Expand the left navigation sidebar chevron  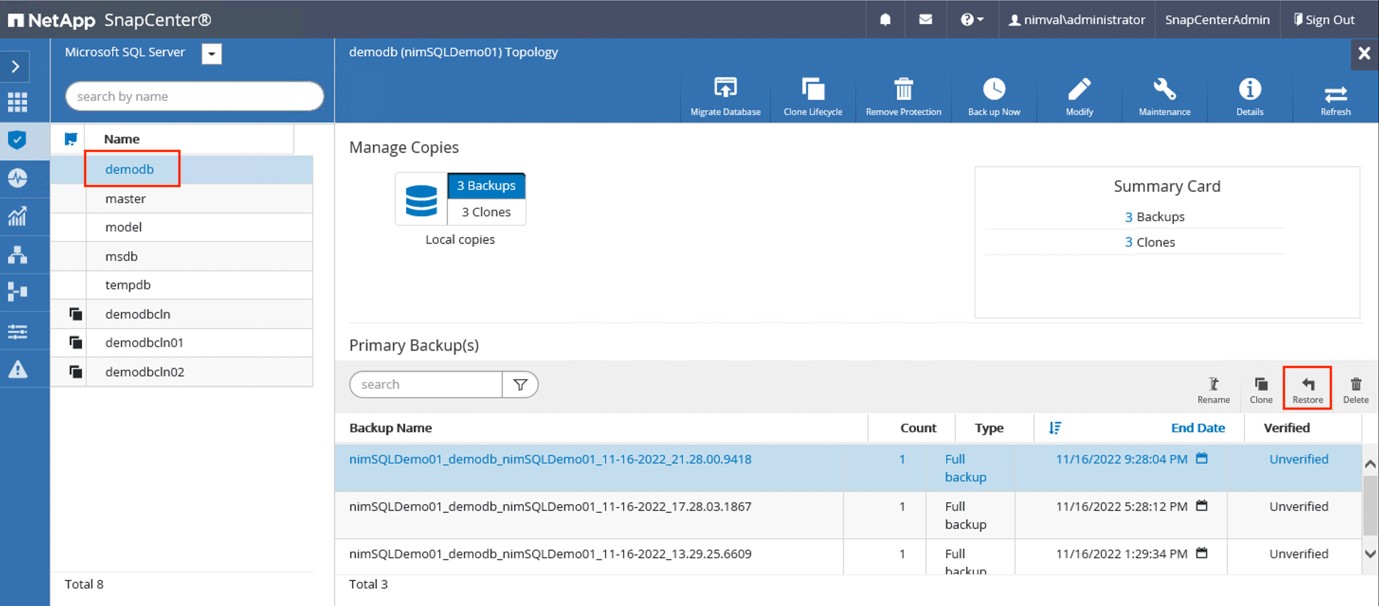pos(17,66)
